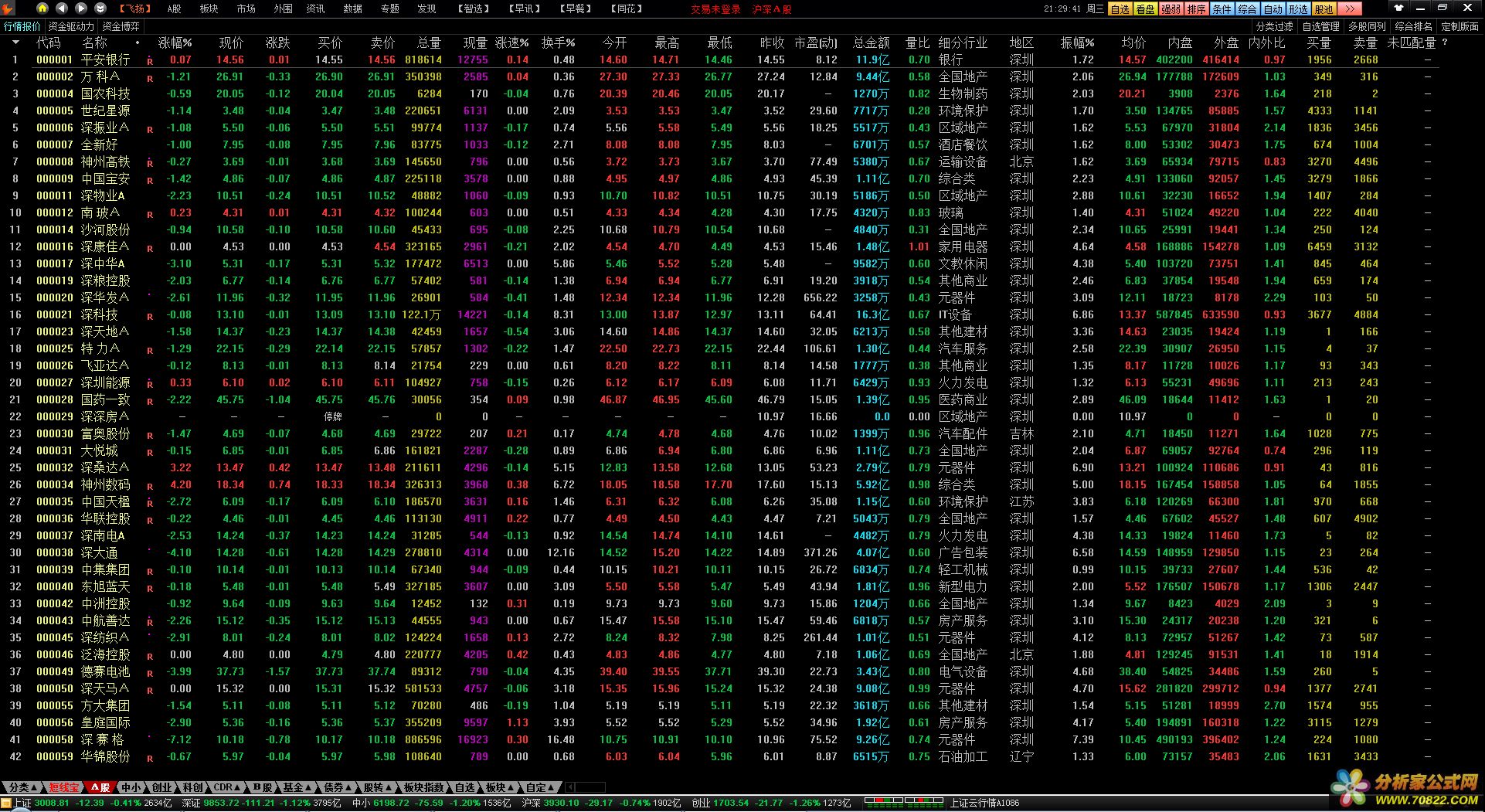Click the bottom tab bar scroll arrow
This screenshot has width=1485, height=812.
(x=570, y=787)
